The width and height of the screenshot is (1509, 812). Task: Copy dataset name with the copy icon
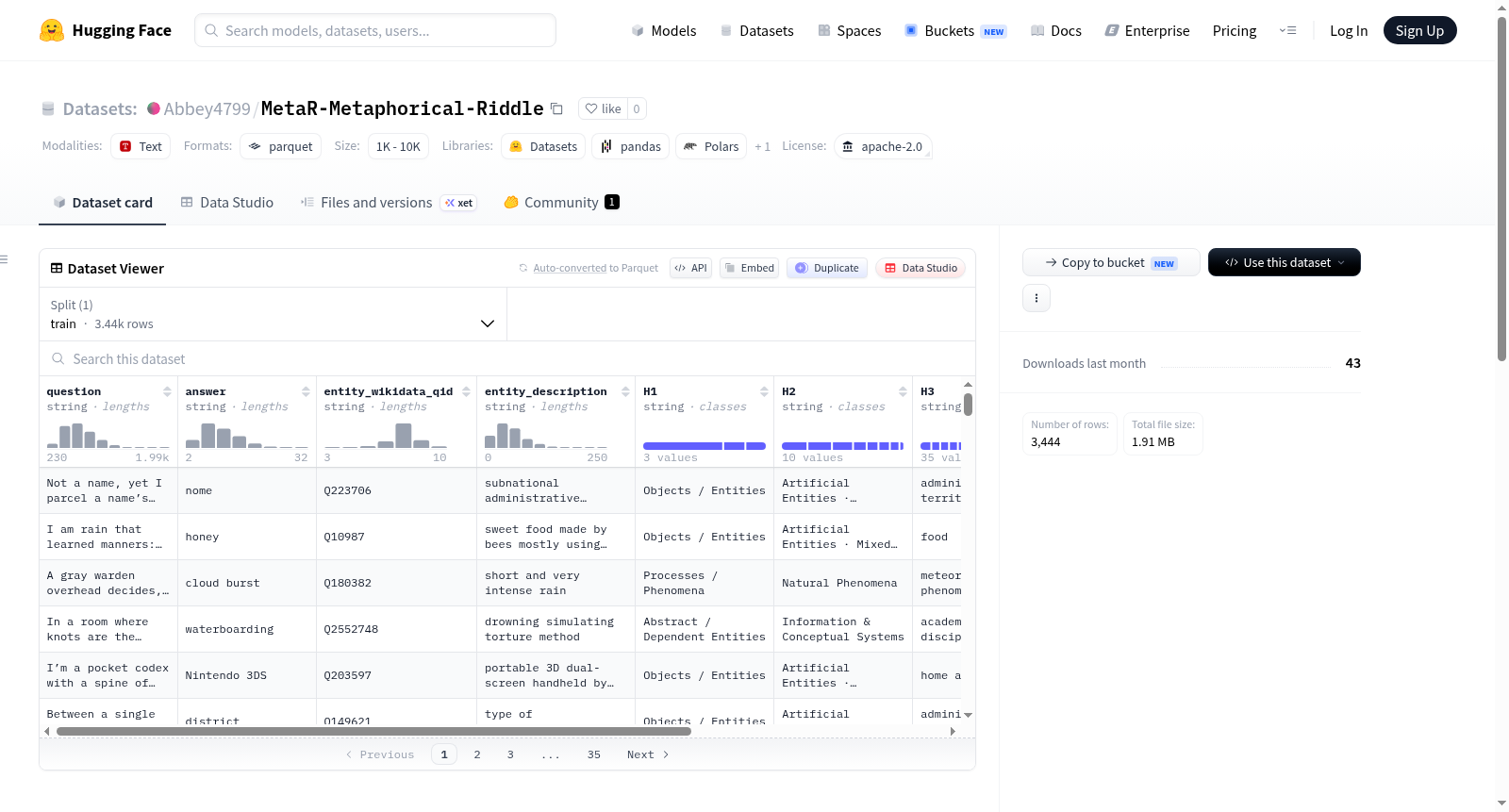pyautogui.click(x=557, y=109)
